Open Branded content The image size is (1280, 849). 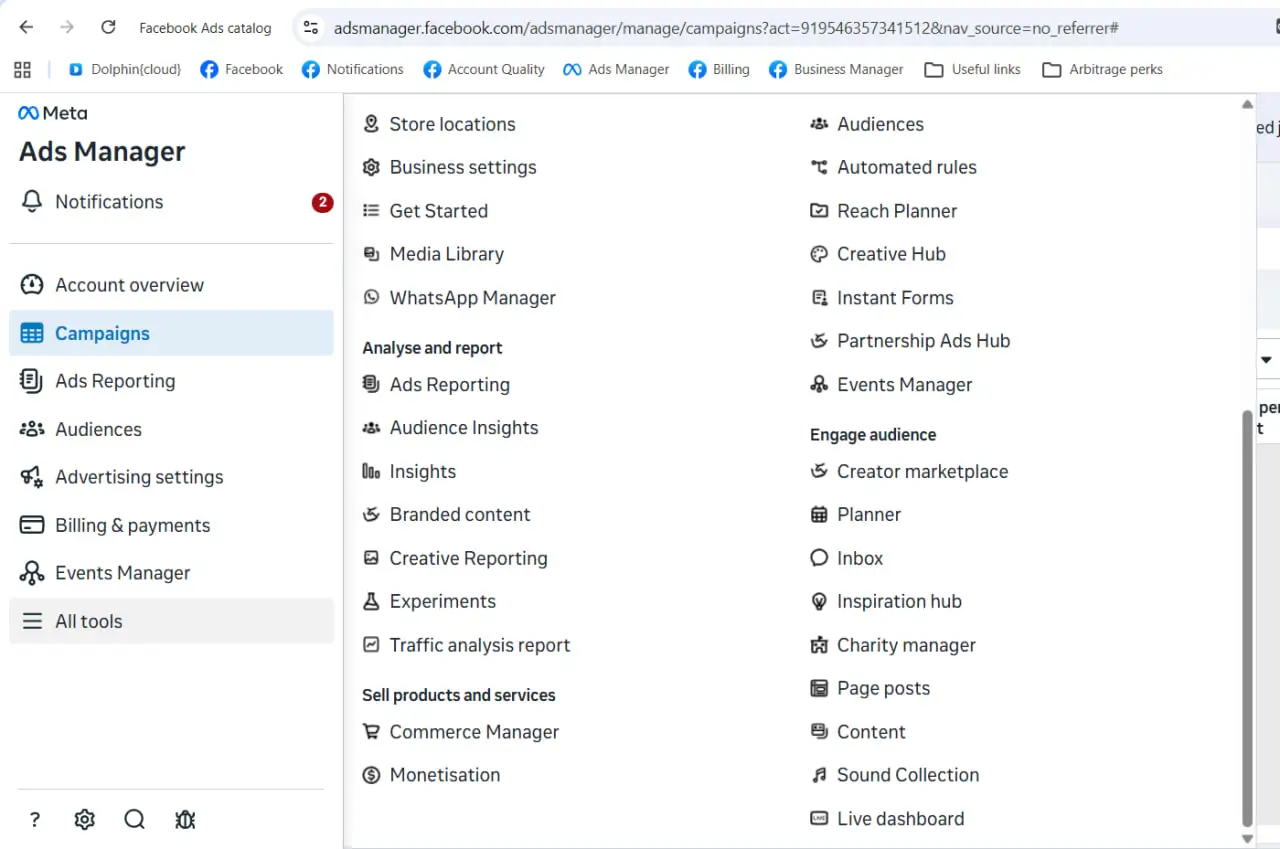(x=460, y=515)
